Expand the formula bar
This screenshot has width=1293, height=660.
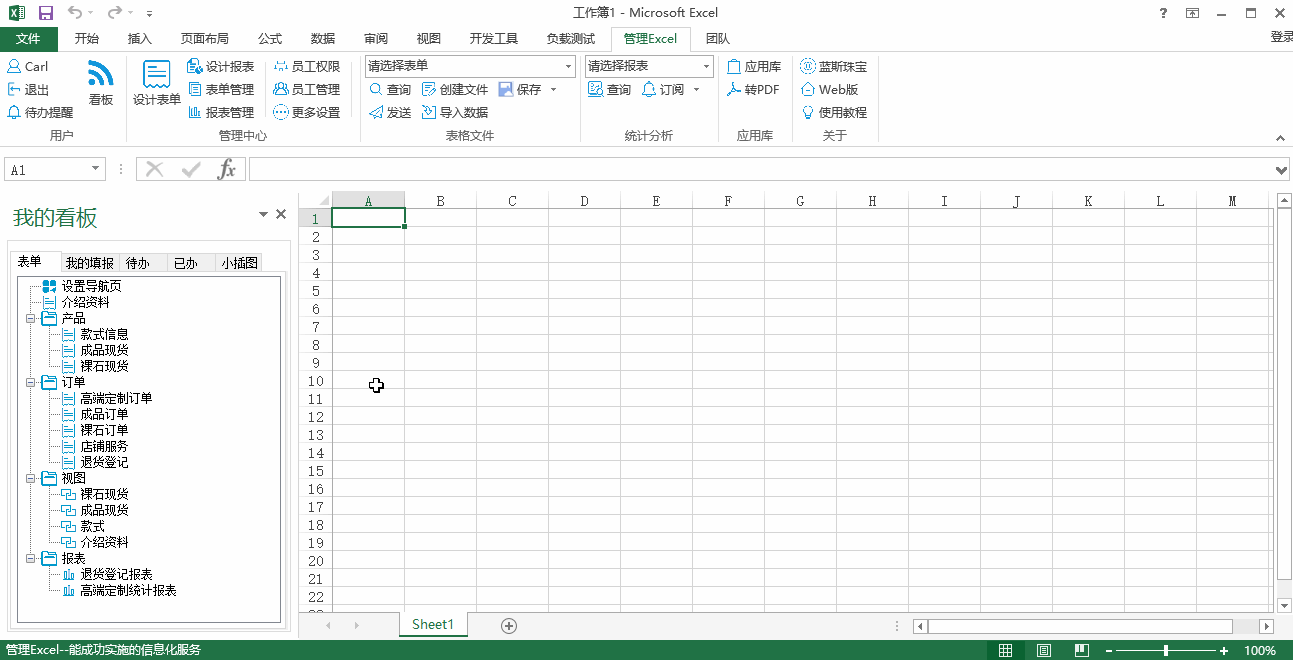(x=1283, y=170)
